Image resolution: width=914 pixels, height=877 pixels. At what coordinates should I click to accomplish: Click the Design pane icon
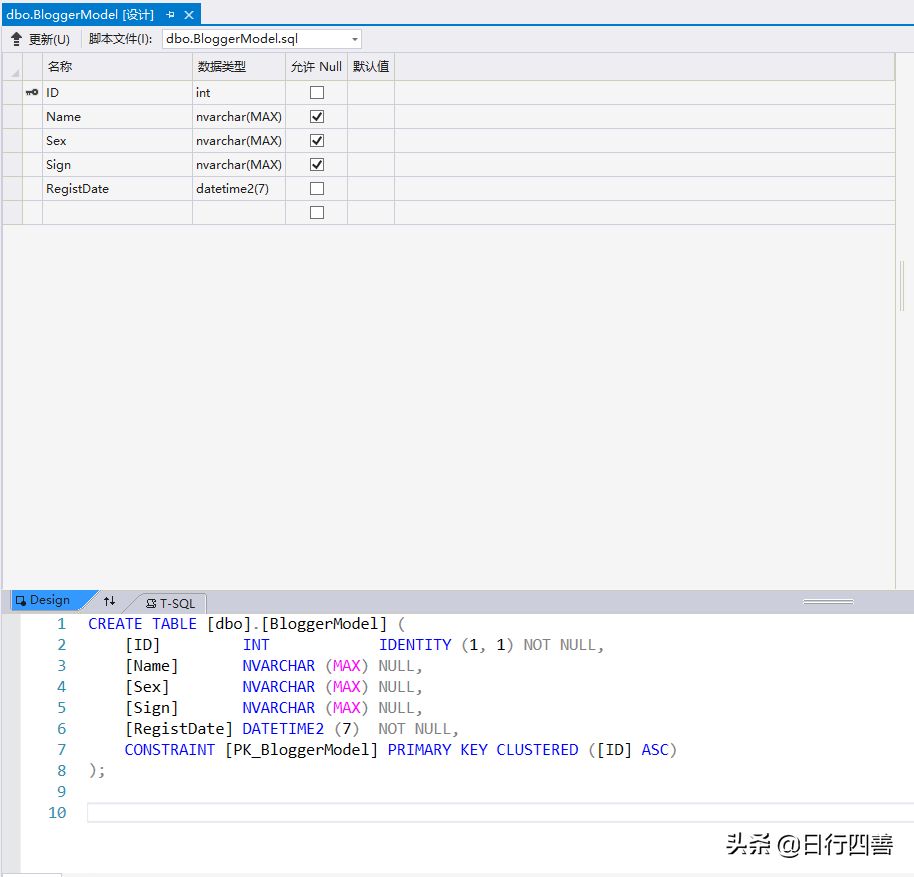pos(21,599)
